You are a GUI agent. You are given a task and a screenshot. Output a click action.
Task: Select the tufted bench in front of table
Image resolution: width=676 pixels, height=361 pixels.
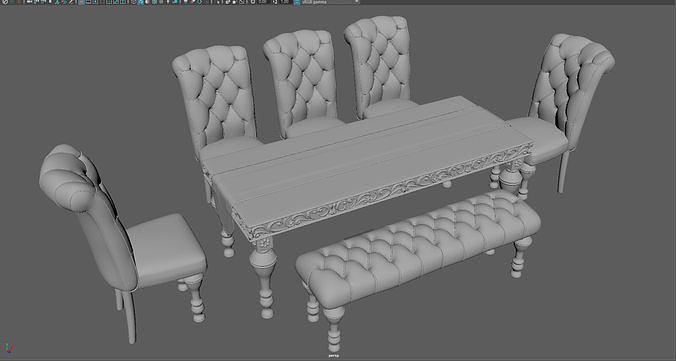click(417, 250)
